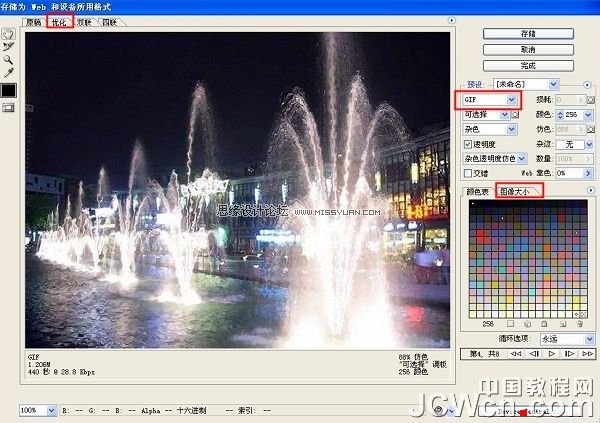Select the Hand tool
600x423 pixels.
(x=9, y=33)
